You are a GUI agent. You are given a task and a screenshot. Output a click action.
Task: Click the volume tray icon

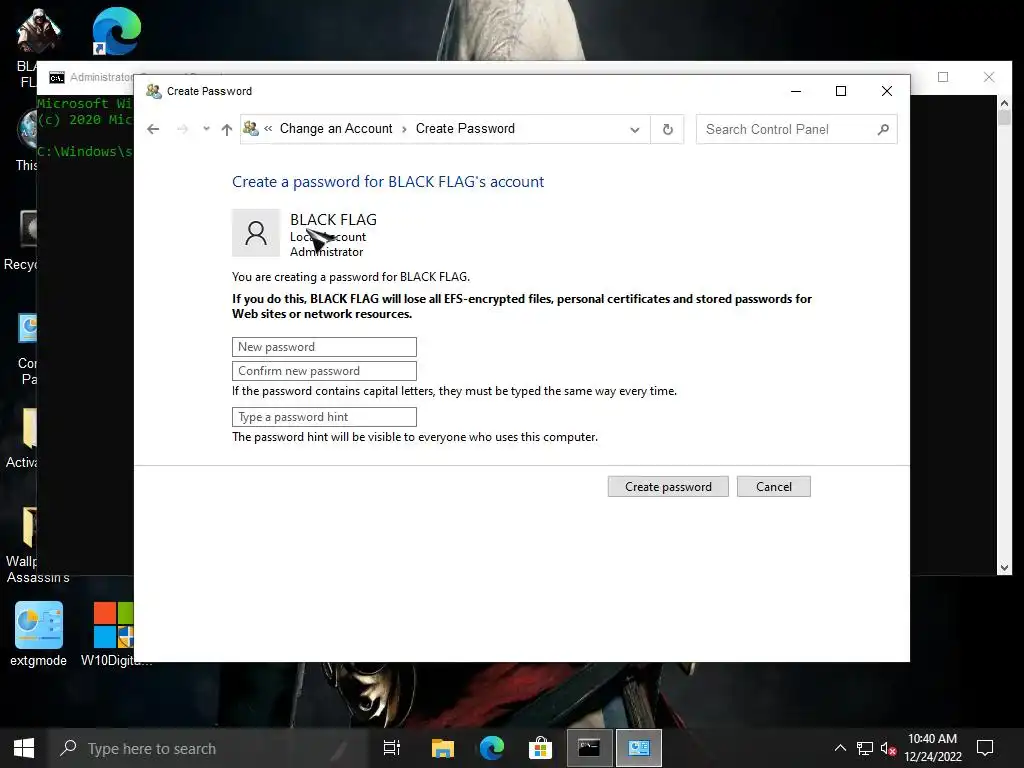pyautogui.click(x=888, y=748)
